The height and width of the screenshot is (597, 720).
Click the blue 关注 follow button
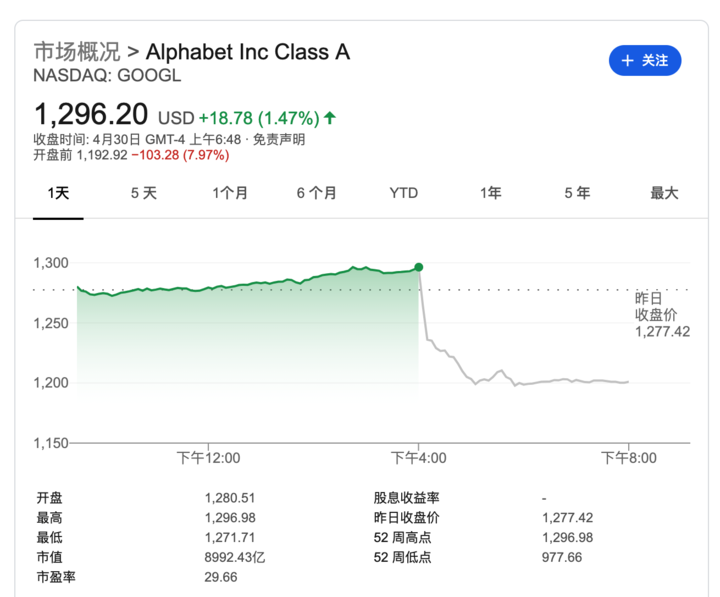coord(645,60)
